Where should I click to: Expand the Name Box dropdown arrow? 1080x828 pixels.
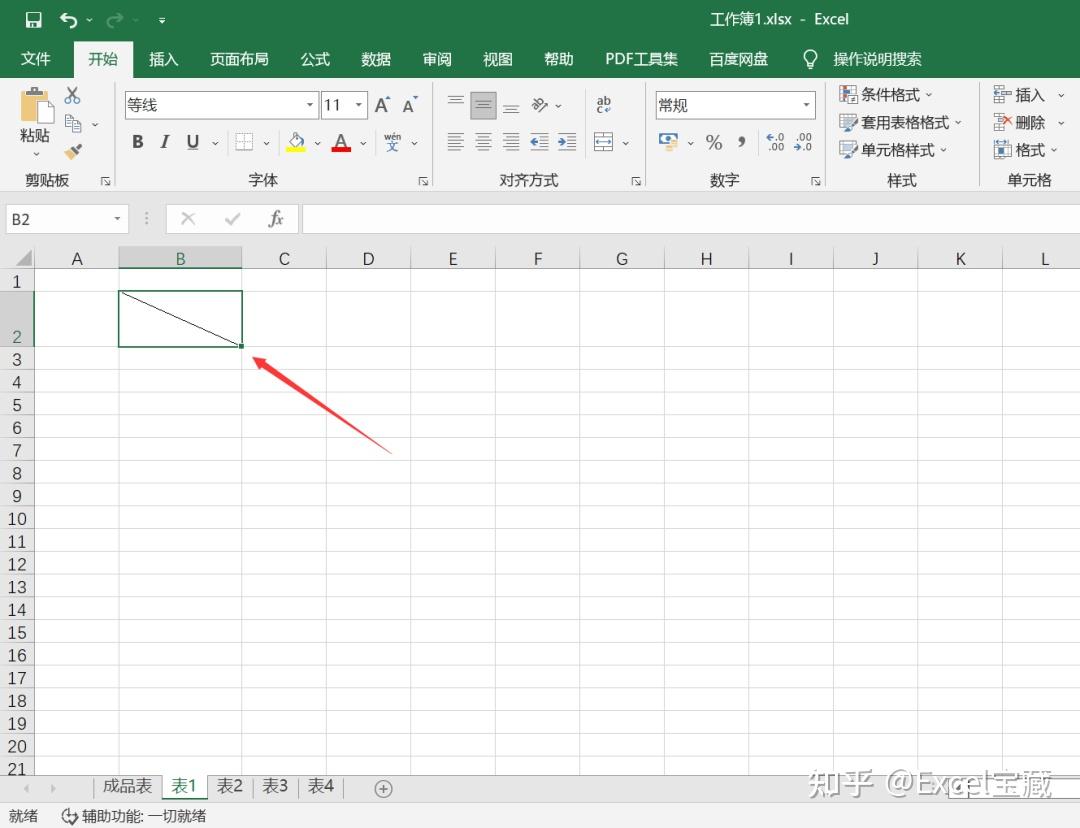click(117, 219)
